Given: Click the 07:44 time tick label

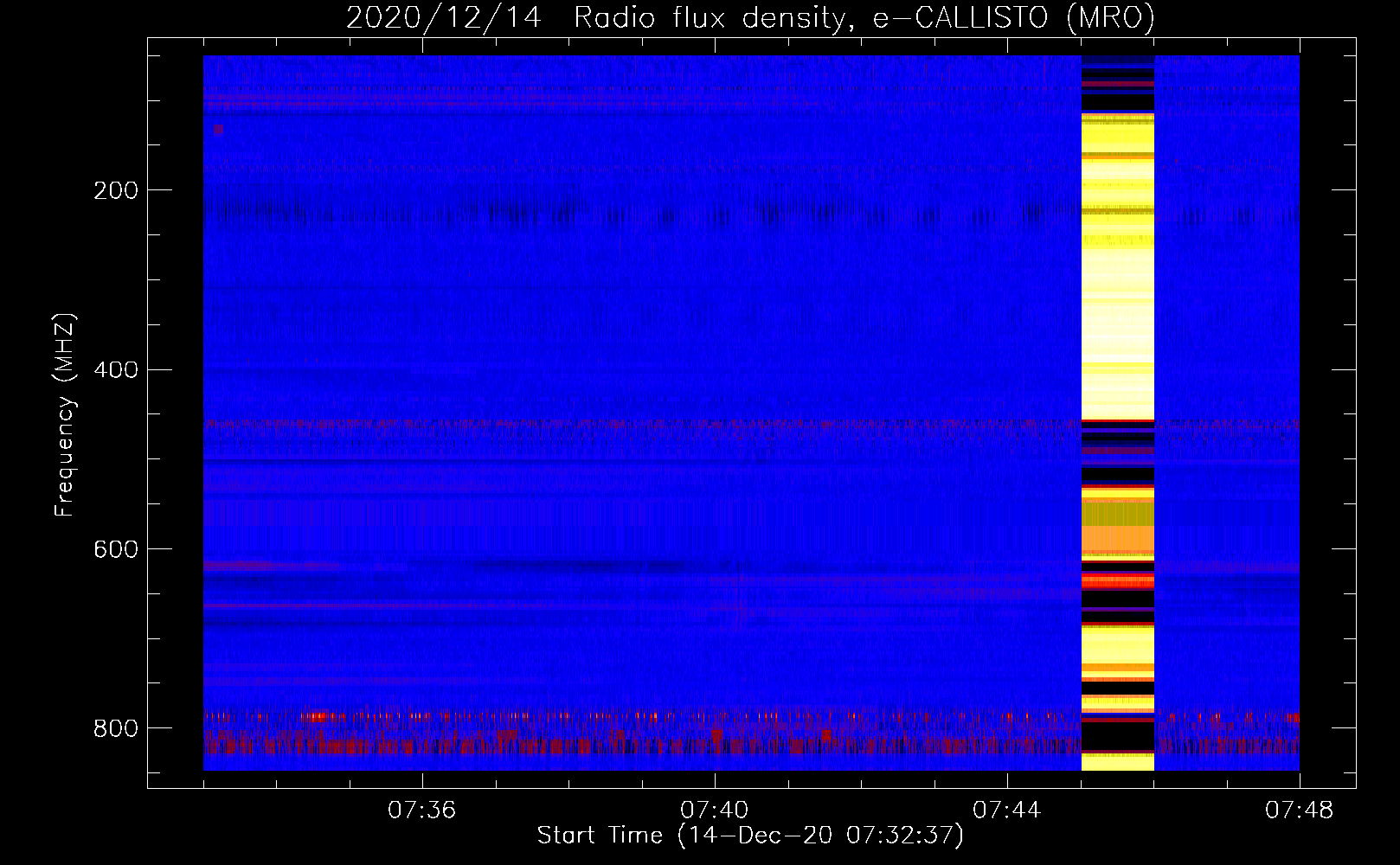Looking at the screenshot, I should pyautogui.click(x=1007, y=811).
